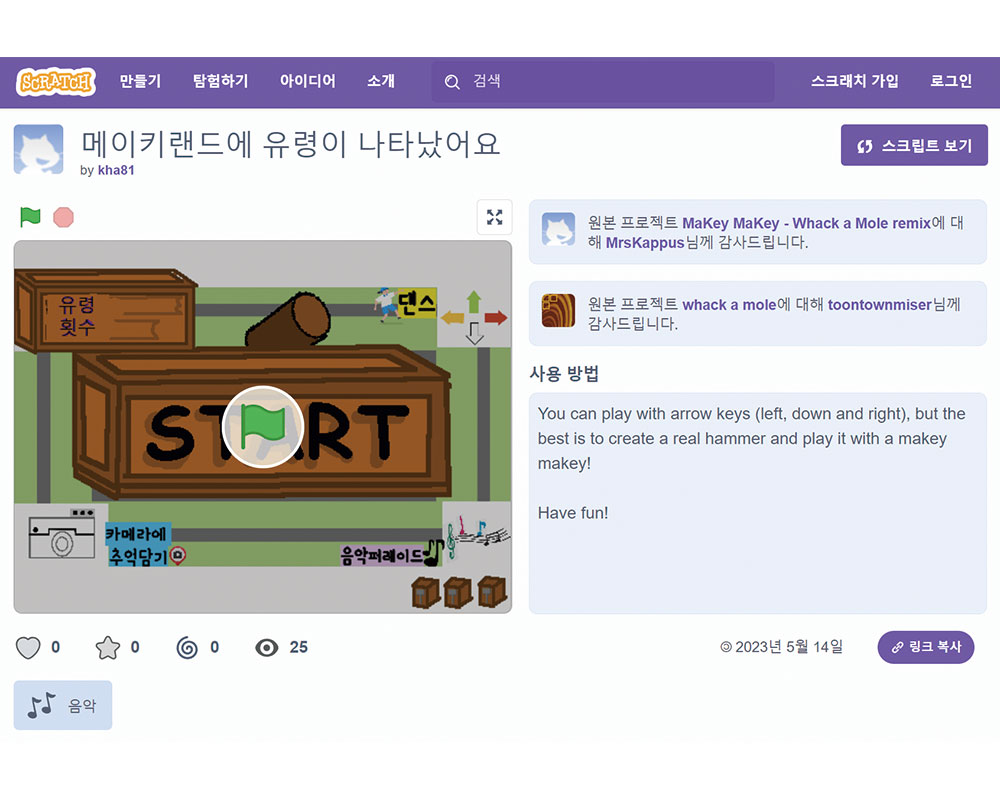
Task: Click the 댄스 yellow label on stage
Action: pyautogui.click(x=416, y=303)
